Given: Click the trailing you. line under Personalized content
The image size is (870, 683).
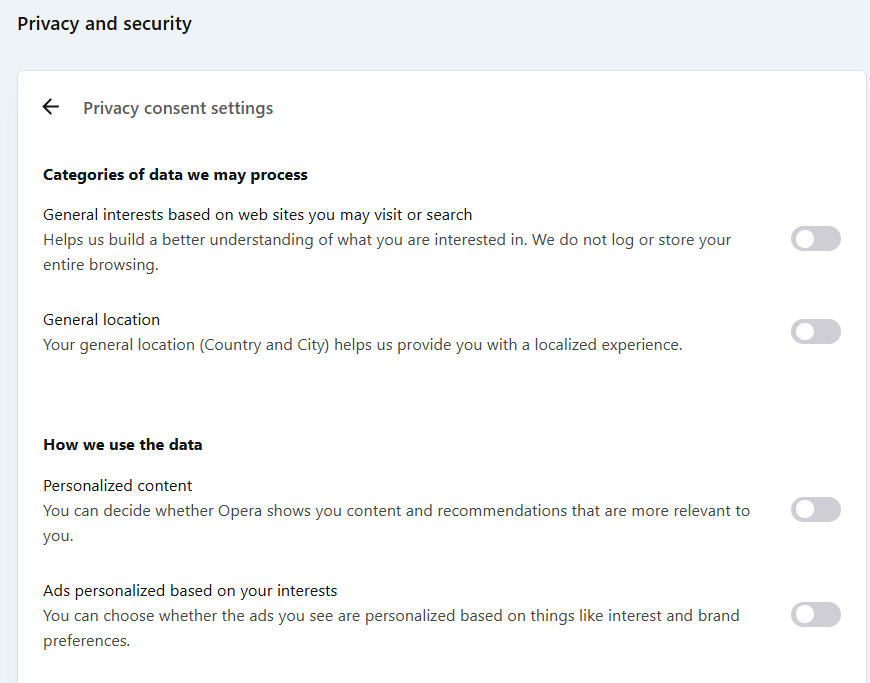Looking at the screenshot, I should (58, 536).
